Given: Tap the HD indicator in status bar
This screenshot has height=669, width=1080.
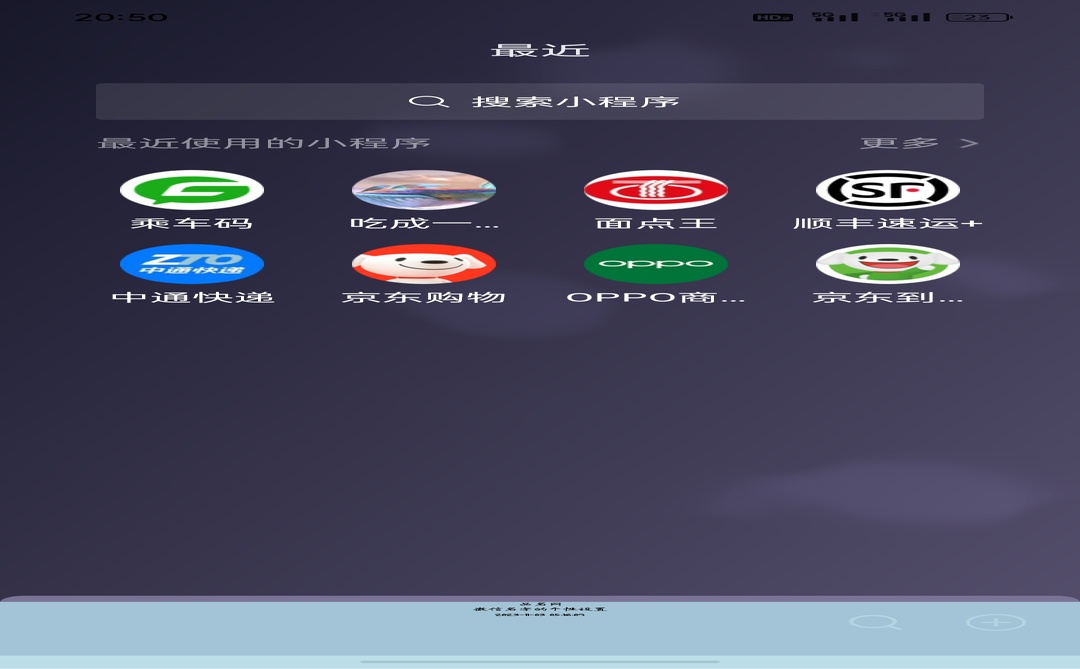Looking at the screenshot, I should [x=773, y=17].
